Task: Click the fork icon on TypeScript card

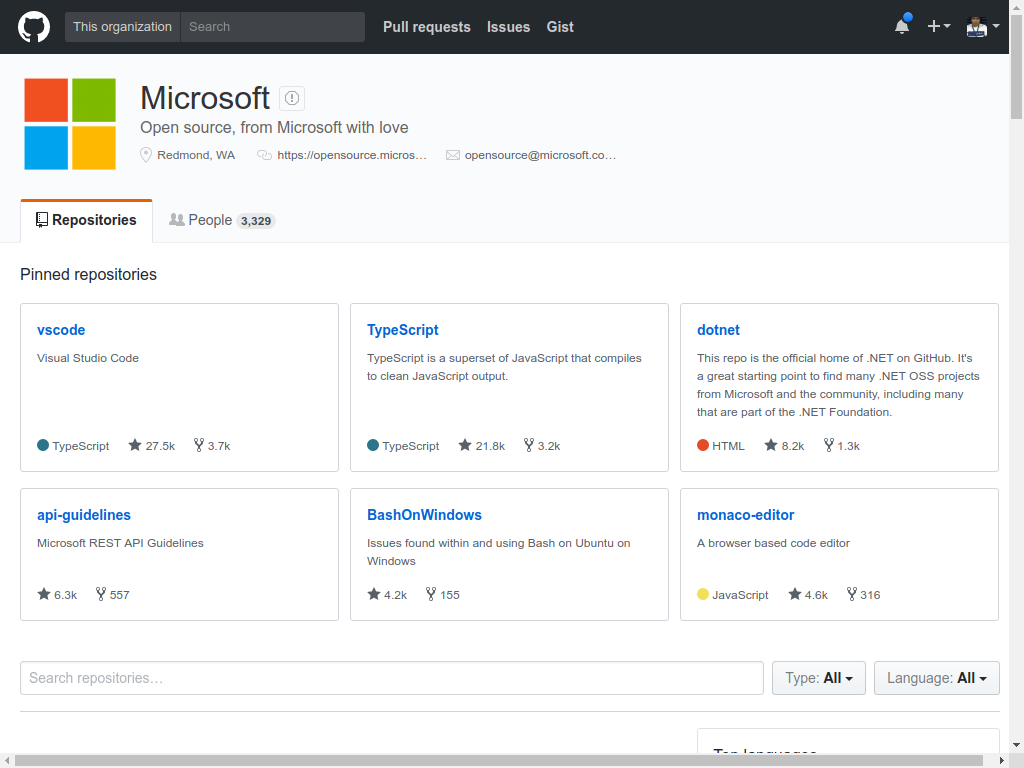Action: pos(528,445)
